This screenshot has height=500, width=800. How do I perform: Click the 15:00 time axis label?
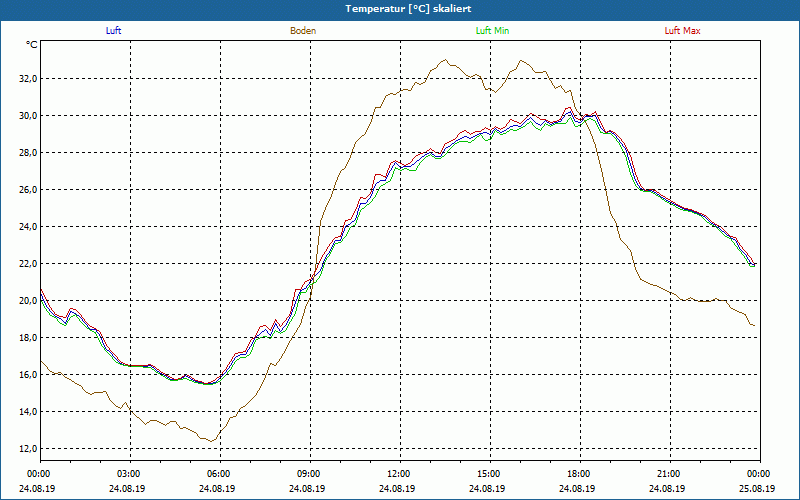click(x=491, y=474)
